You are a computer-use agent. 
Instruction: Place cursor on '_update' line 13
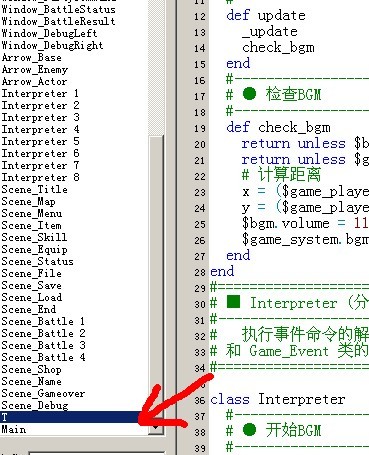270,31
